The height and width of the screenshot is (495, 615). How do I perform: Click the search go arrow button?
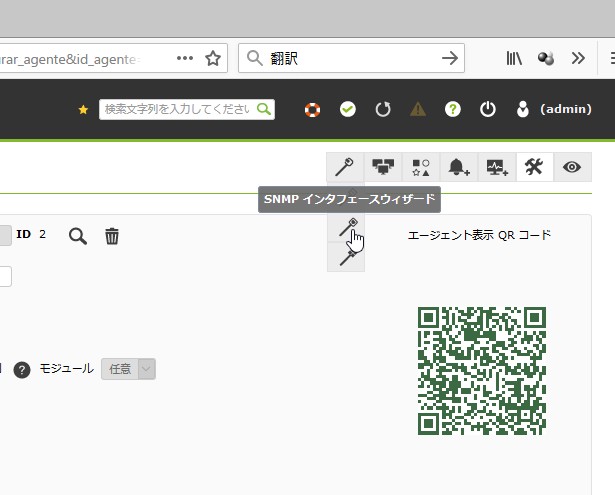coord(450,58)
